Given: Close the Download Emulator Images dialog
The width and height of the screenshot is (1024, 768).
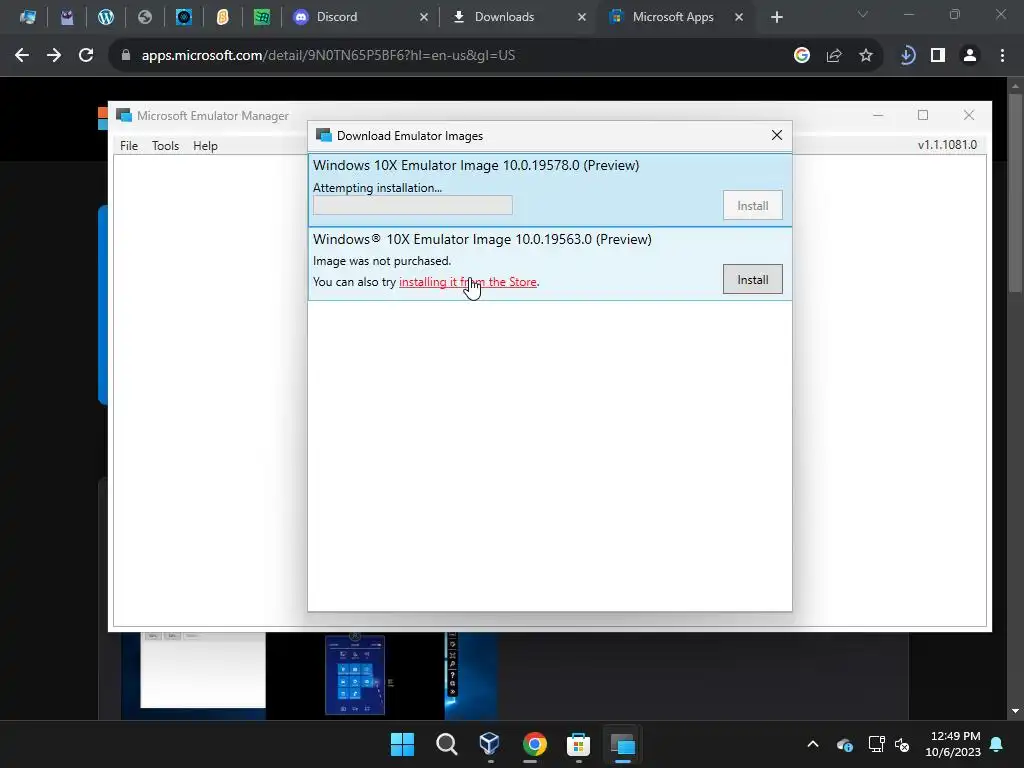Looking at the screenshot, I should coord(776,135).
